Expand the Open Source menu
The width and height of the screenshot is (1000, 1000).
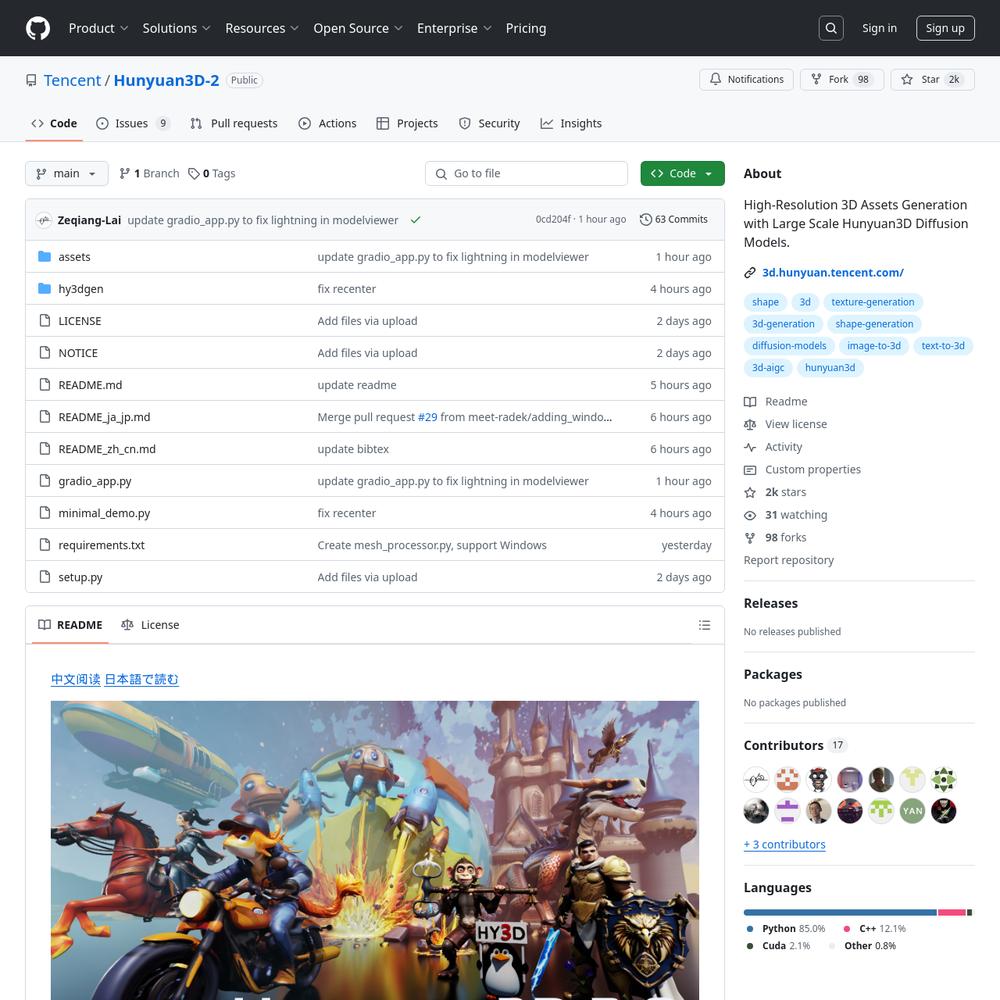pyautogui.click(x=358, y=28)
